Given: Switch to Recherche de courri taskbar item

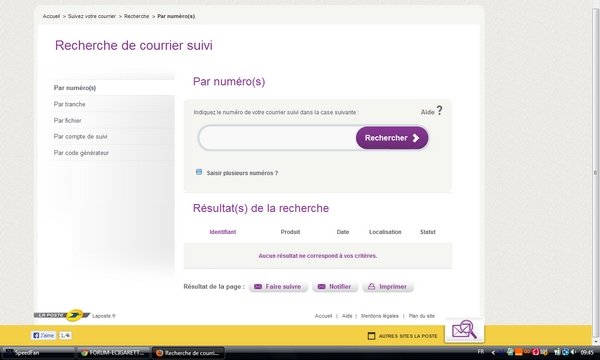Looking at the screenshot, I should click(x=189, y=353).
